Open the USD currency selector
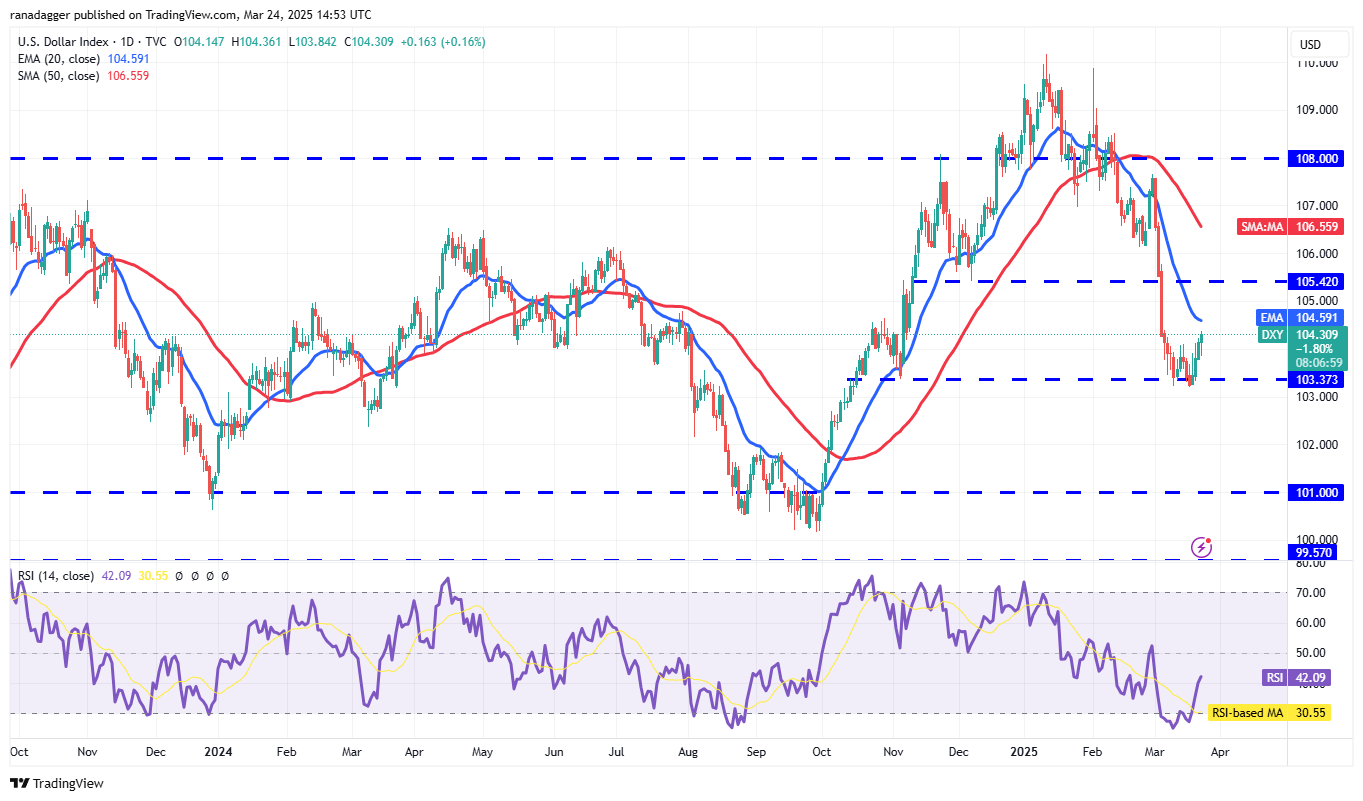The width and height of the screenshot is (1363, 801). click(x=1310, y=45)
